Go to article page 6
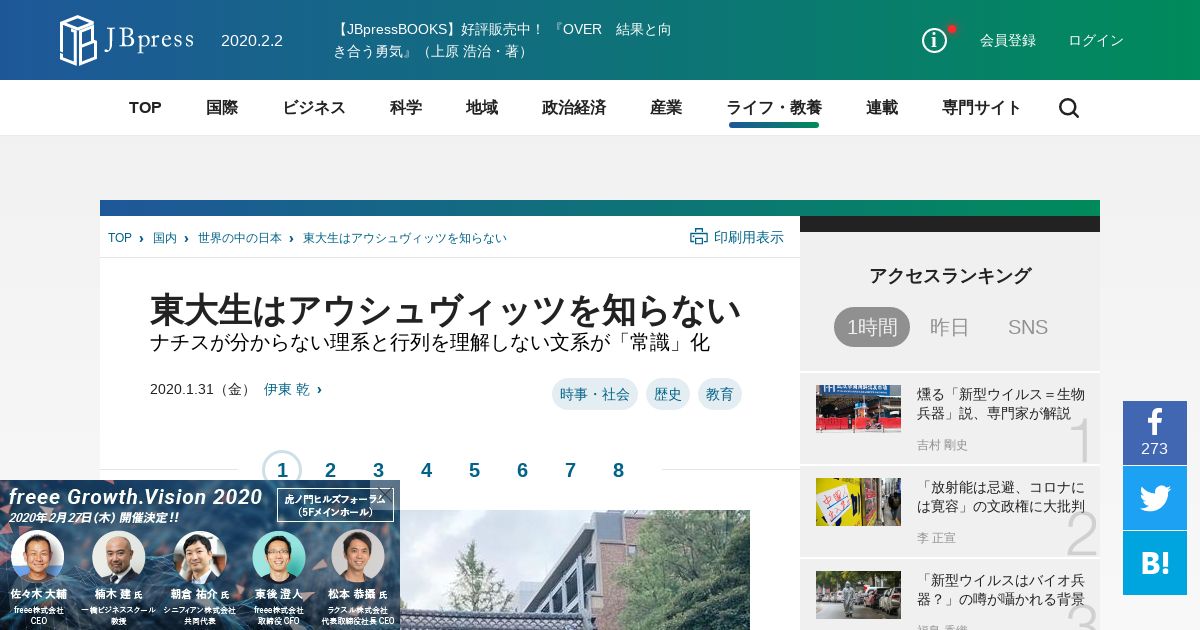The height and width of the screenshot is (630, 1200). (522, 470)
